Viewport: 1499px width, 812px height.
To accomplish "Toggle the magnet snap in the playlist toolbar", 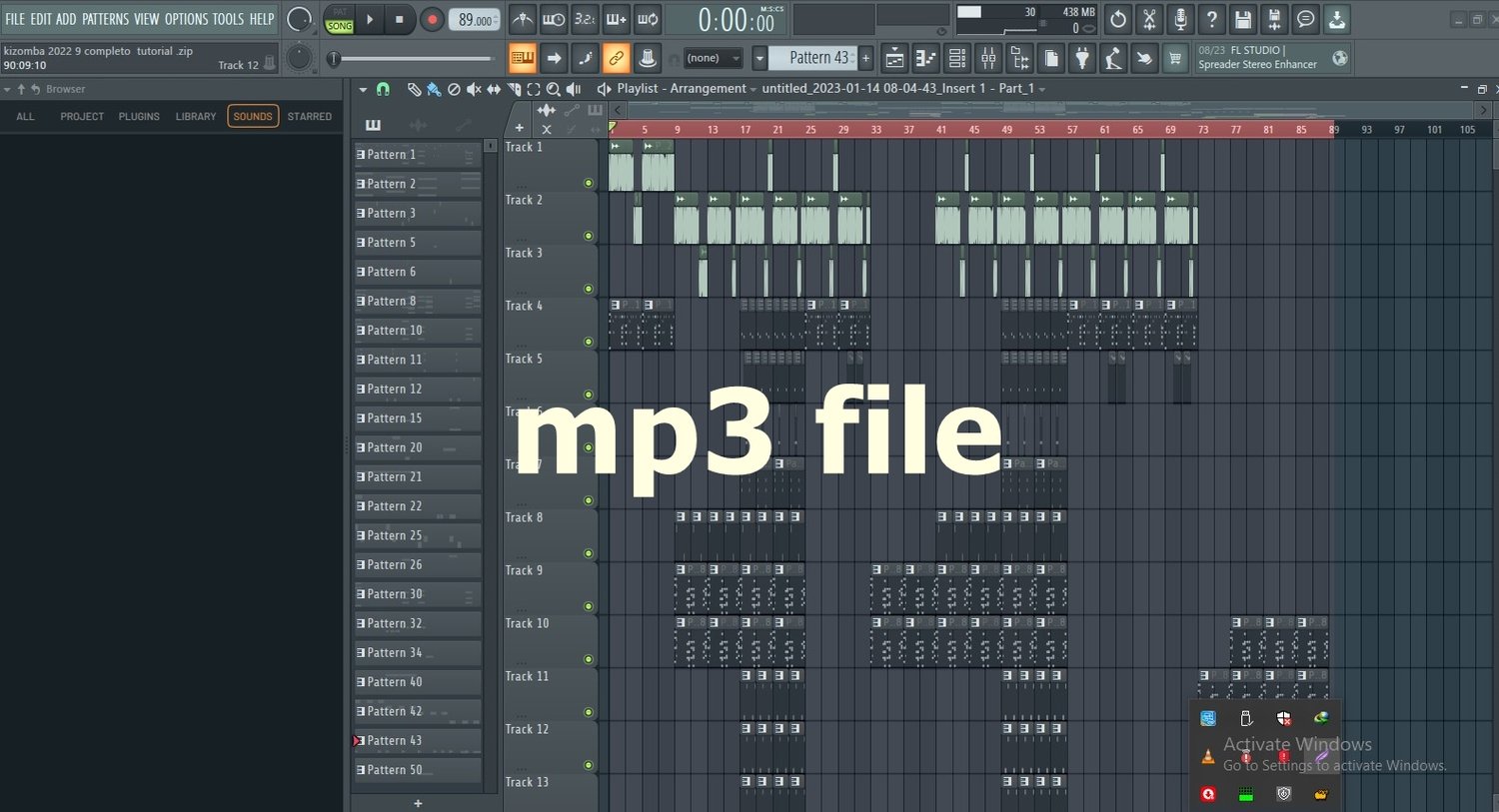I will pos(383,89).
